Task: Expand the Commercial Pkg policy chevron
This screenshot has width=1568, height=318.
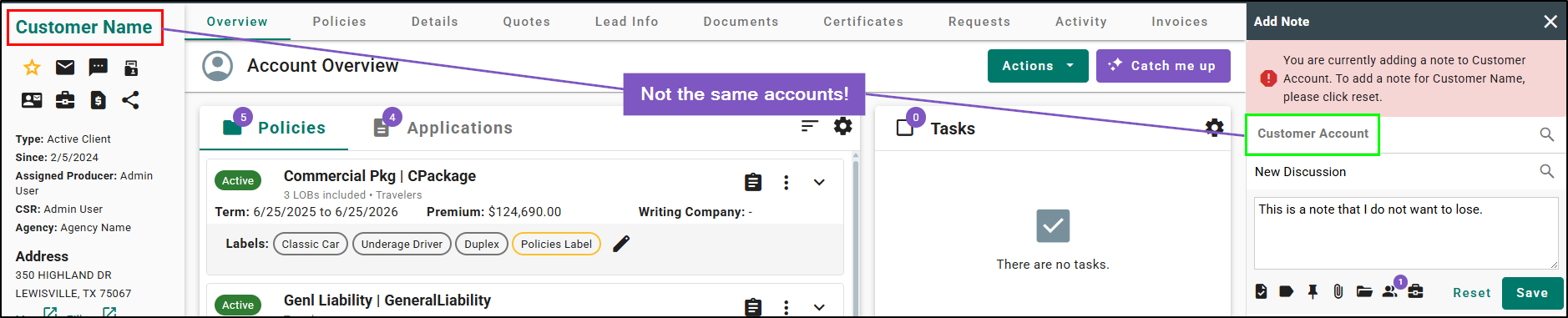Action: tap(819, 182)
